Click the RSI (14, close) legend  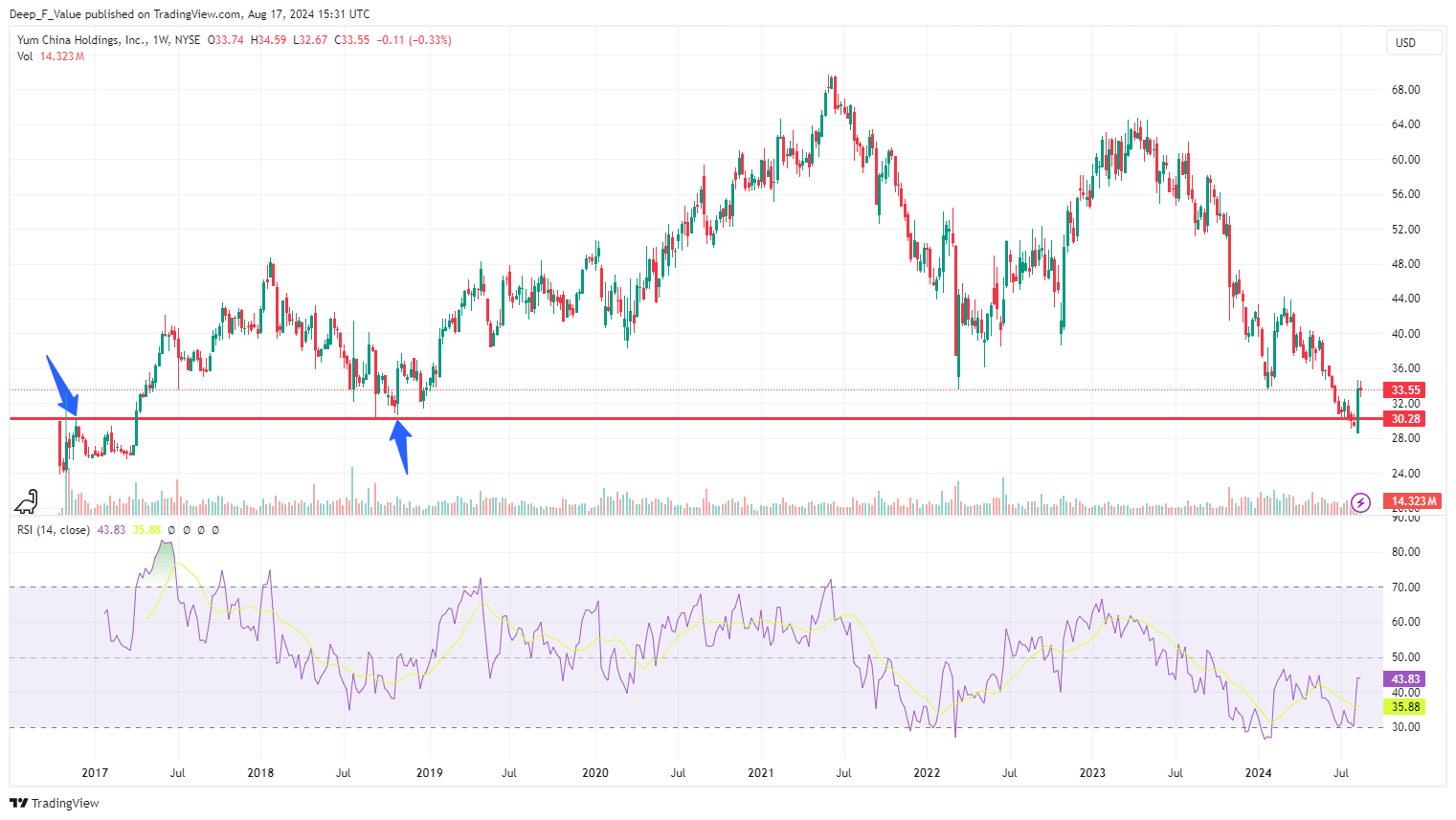(54, 530)
